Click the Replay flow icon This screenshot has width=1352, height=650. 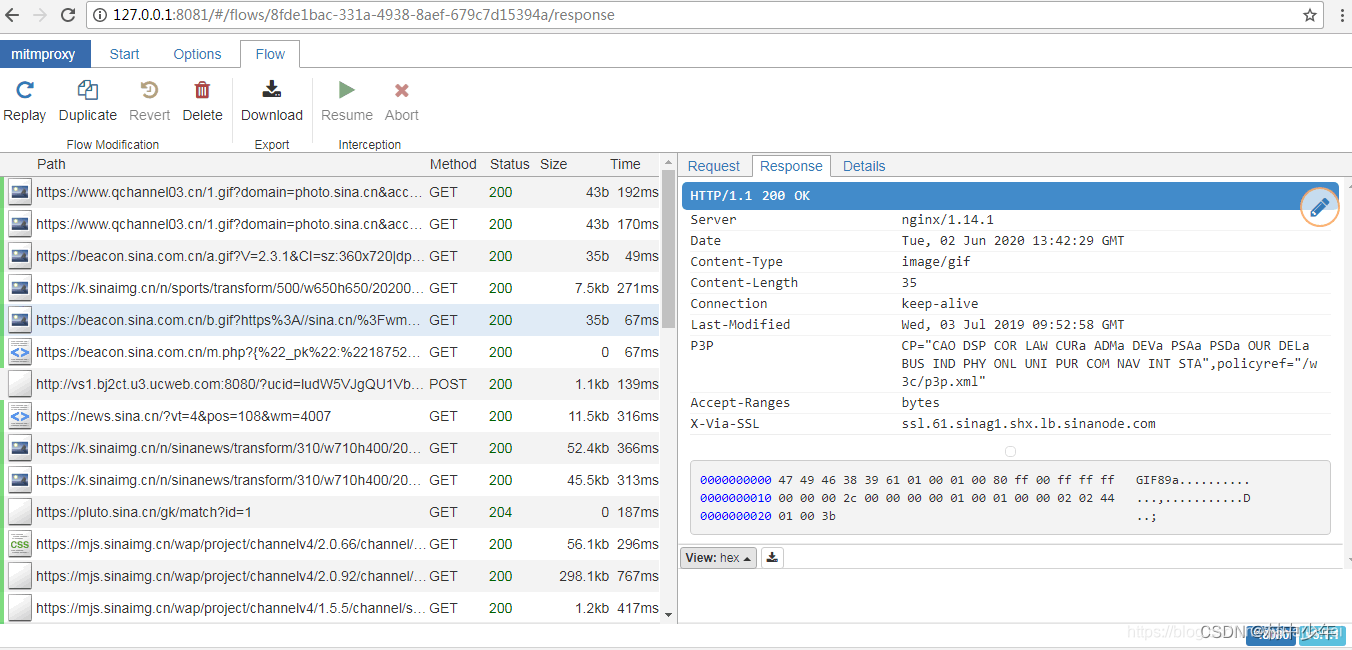click(25, 89)
